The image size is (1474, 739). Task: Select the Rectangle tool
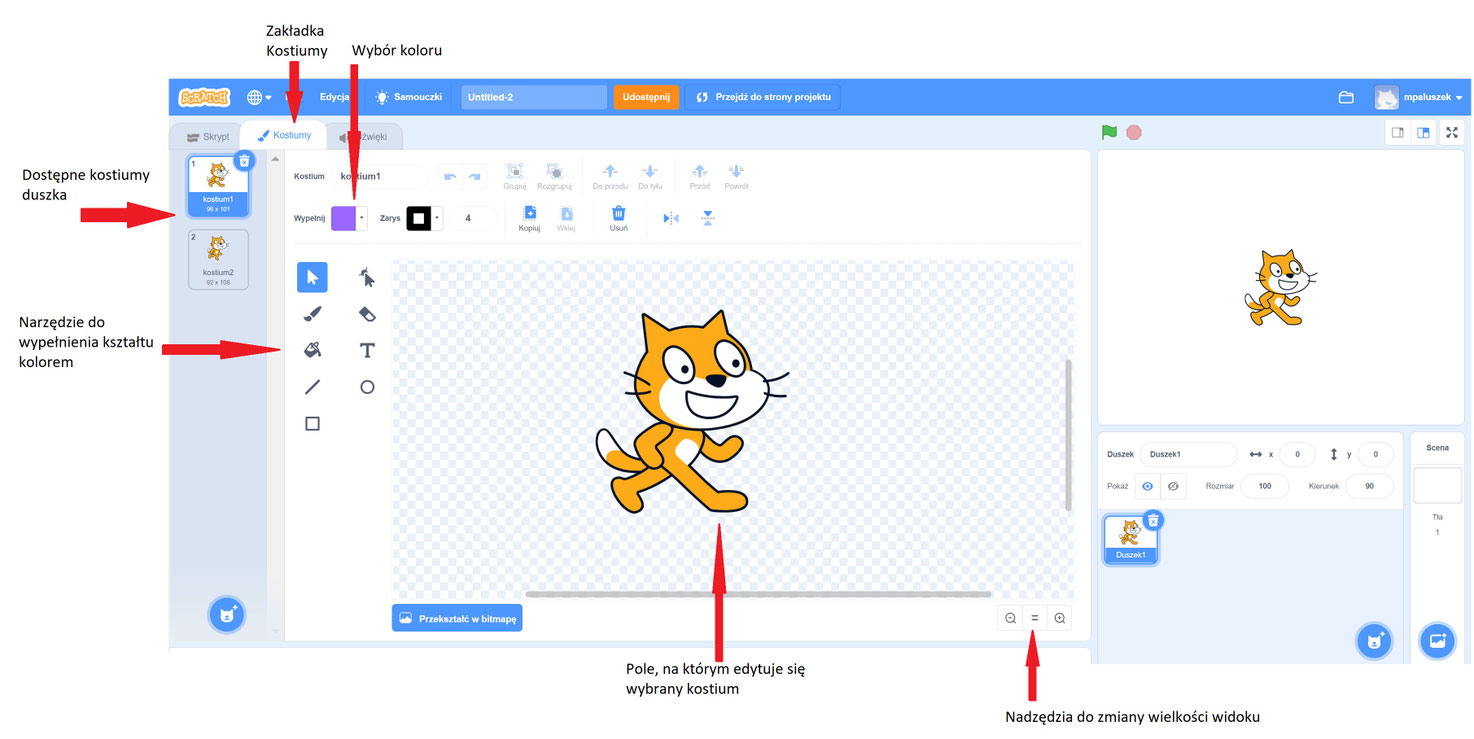[x=311, y=422]
